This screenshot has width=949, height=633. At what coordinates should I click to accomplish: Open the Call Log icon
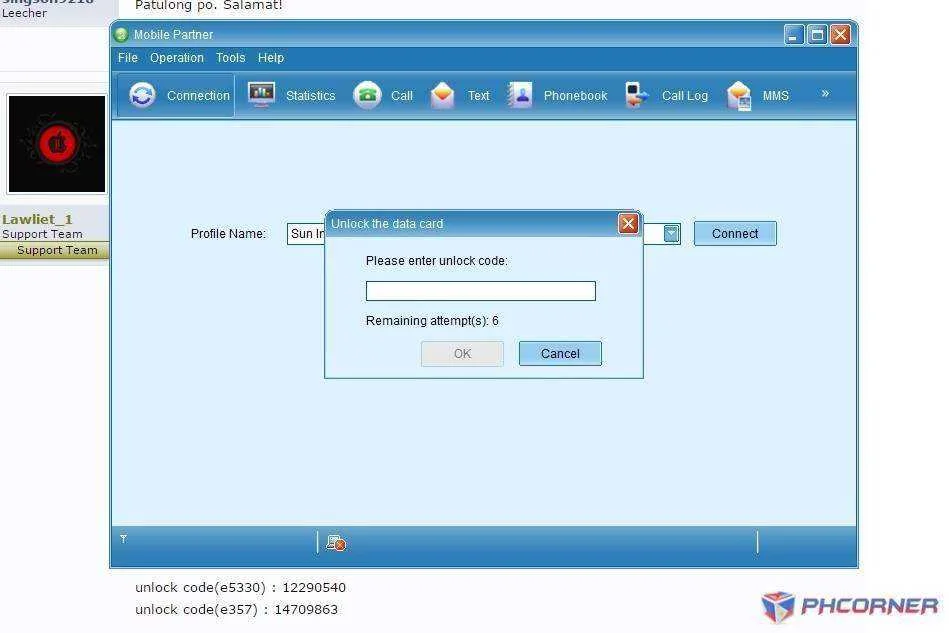(x=636, y=95)
